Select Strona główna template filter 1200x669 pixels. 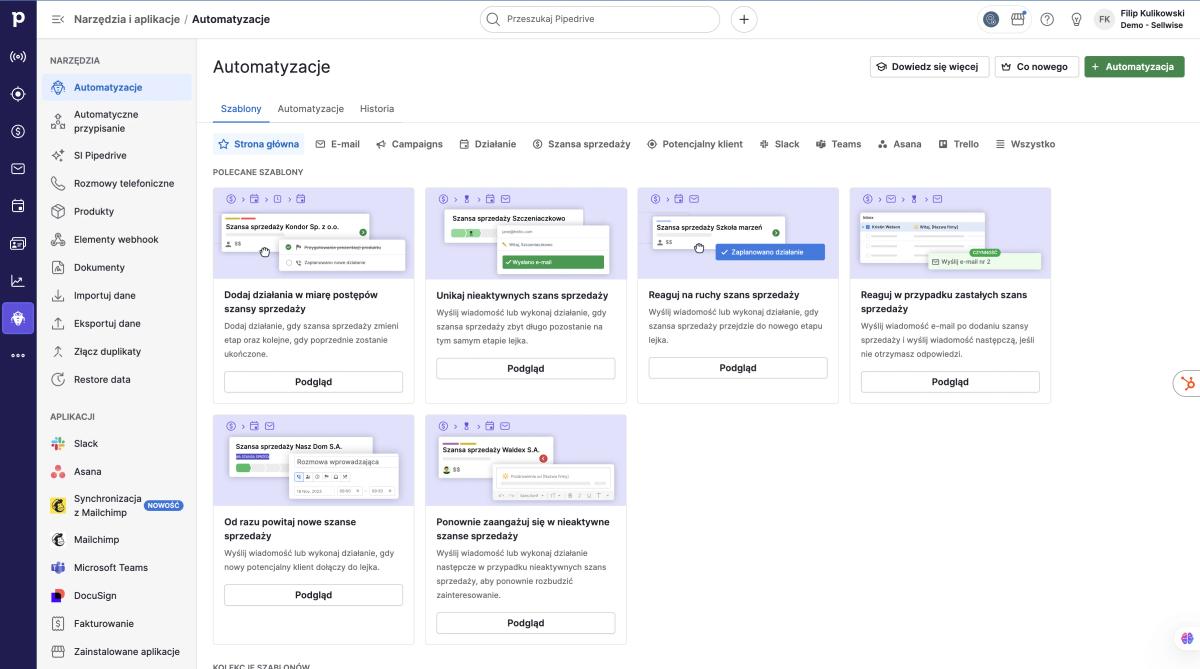259,144
